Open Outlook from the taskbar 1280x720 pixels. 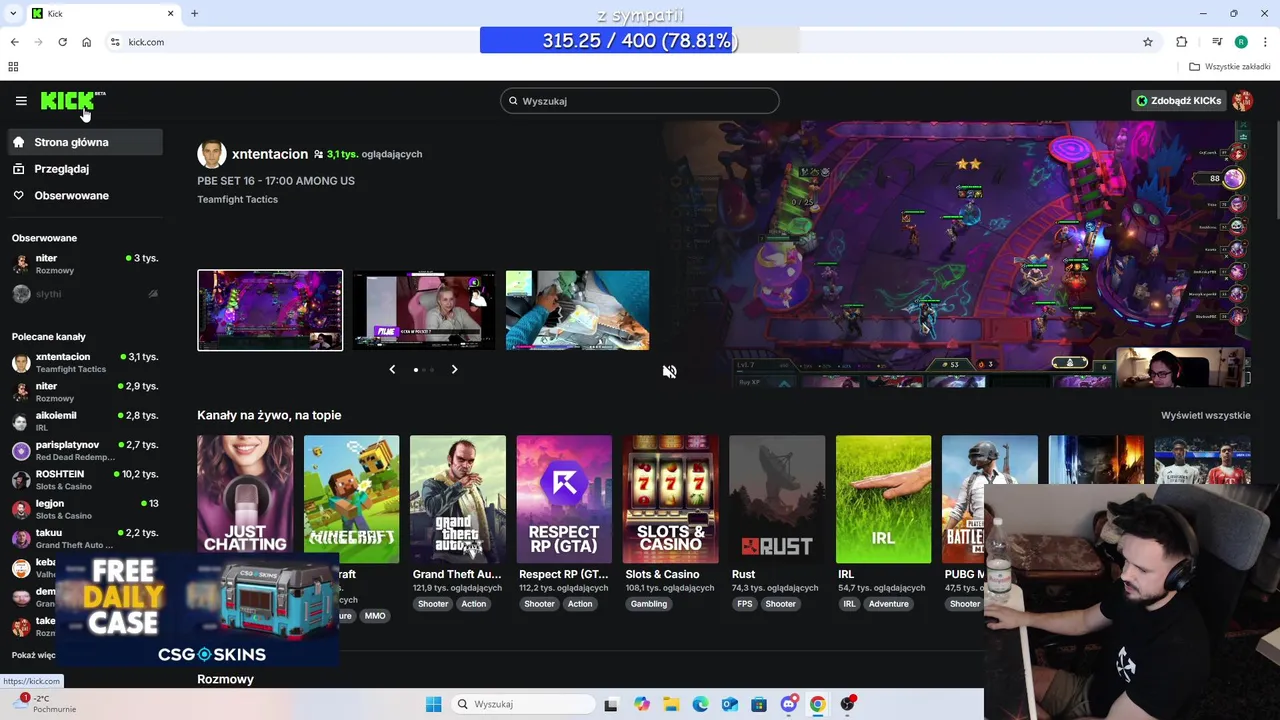(x=730, y=704)
